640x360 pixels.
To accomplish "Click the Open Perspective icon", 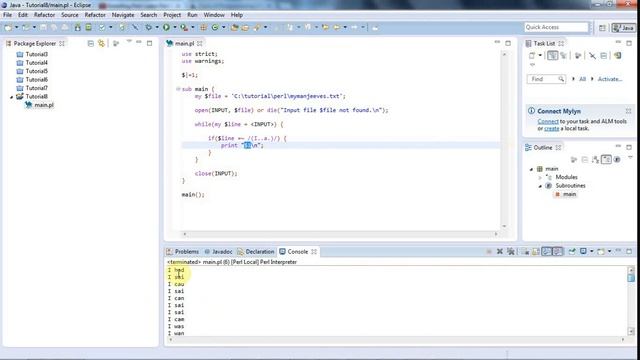I will (x=602, y=28).
